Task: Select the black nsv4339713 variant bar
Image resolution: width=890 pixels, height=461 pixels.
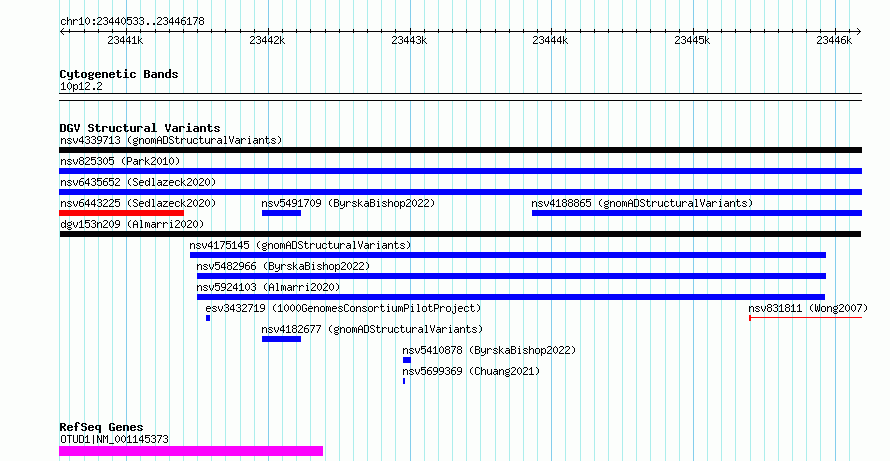Action: 460,150
